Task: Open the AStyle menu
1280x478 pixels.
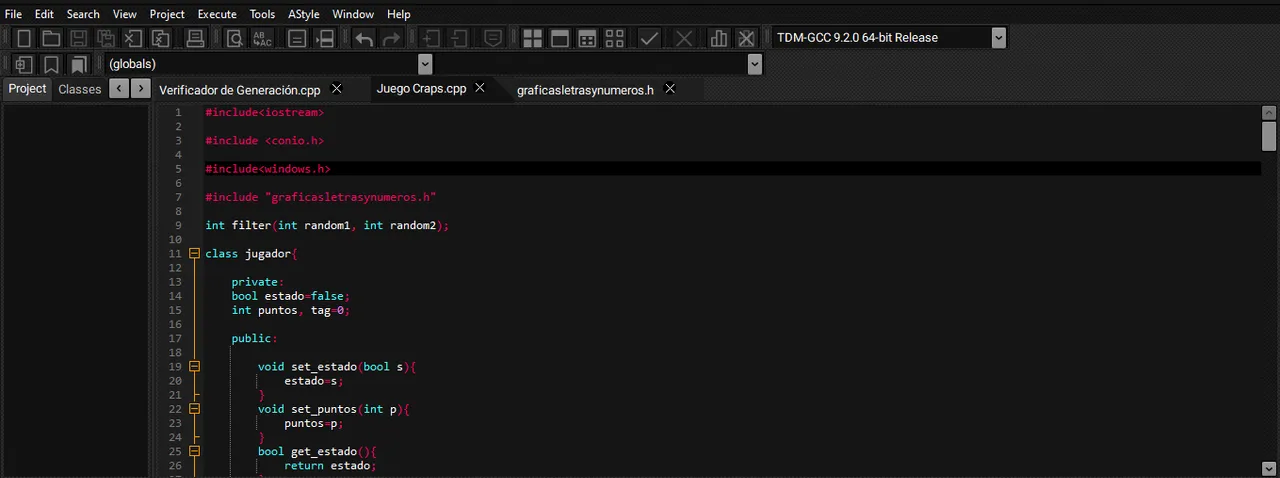Action: [305, 14]
